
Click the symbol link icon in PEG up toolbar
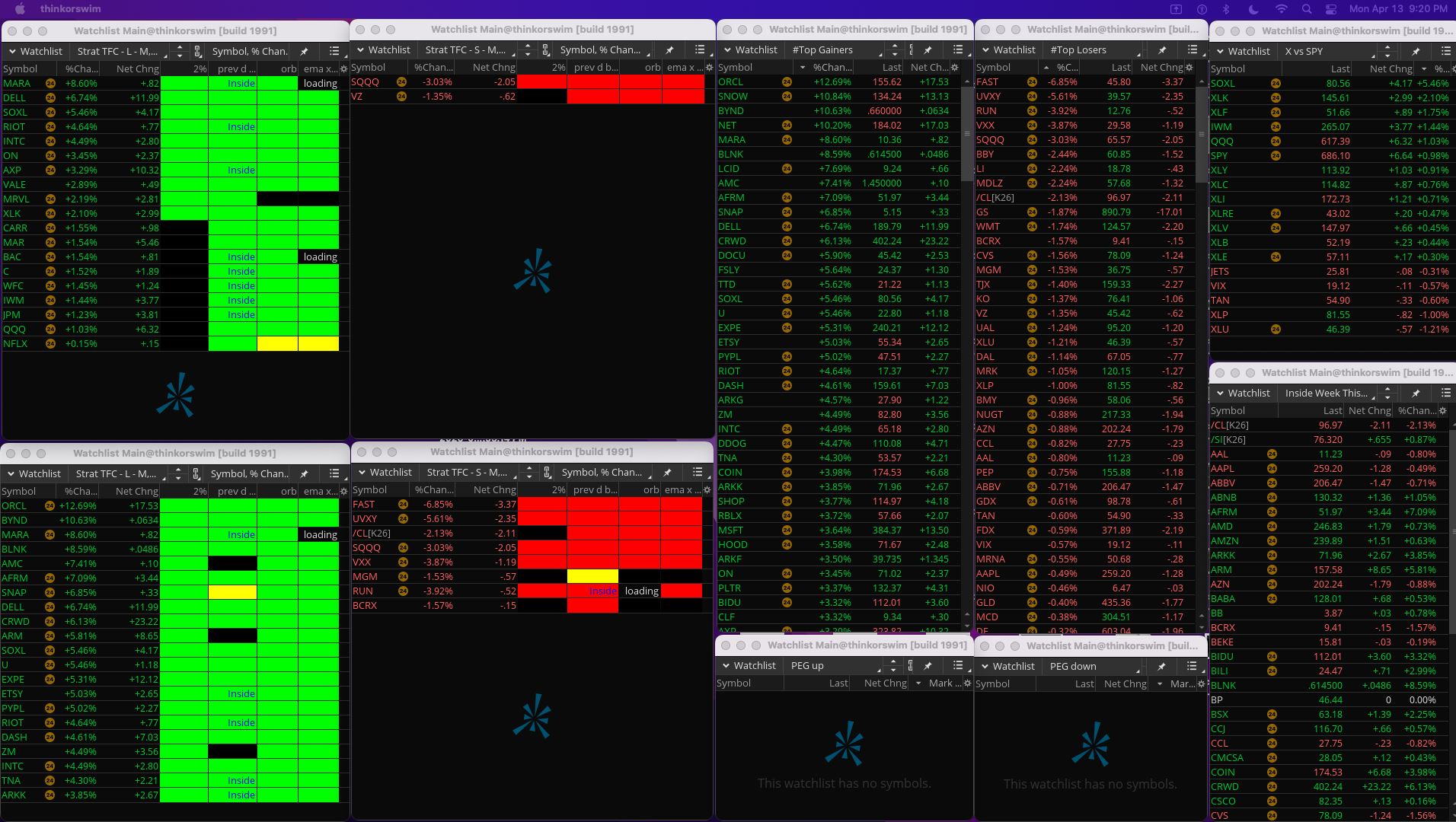[911, 666]
